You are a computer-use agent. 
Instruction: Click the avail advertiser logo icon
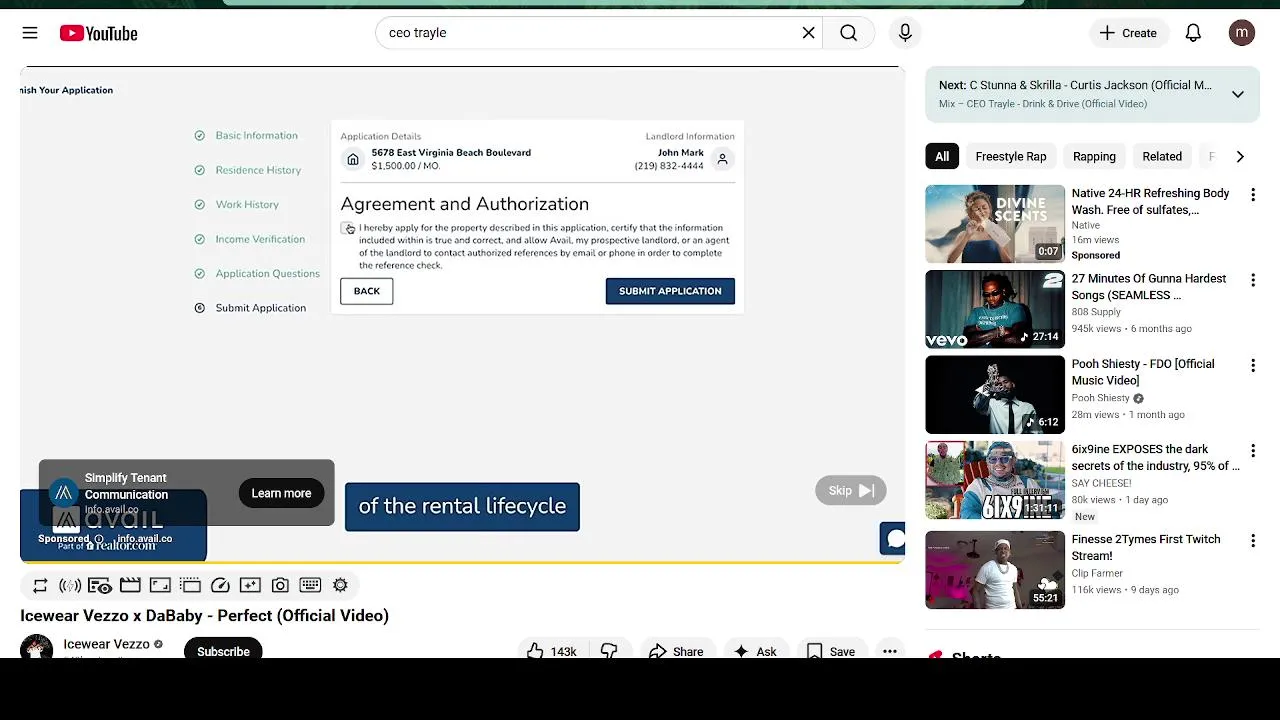[x=64, y=492]
